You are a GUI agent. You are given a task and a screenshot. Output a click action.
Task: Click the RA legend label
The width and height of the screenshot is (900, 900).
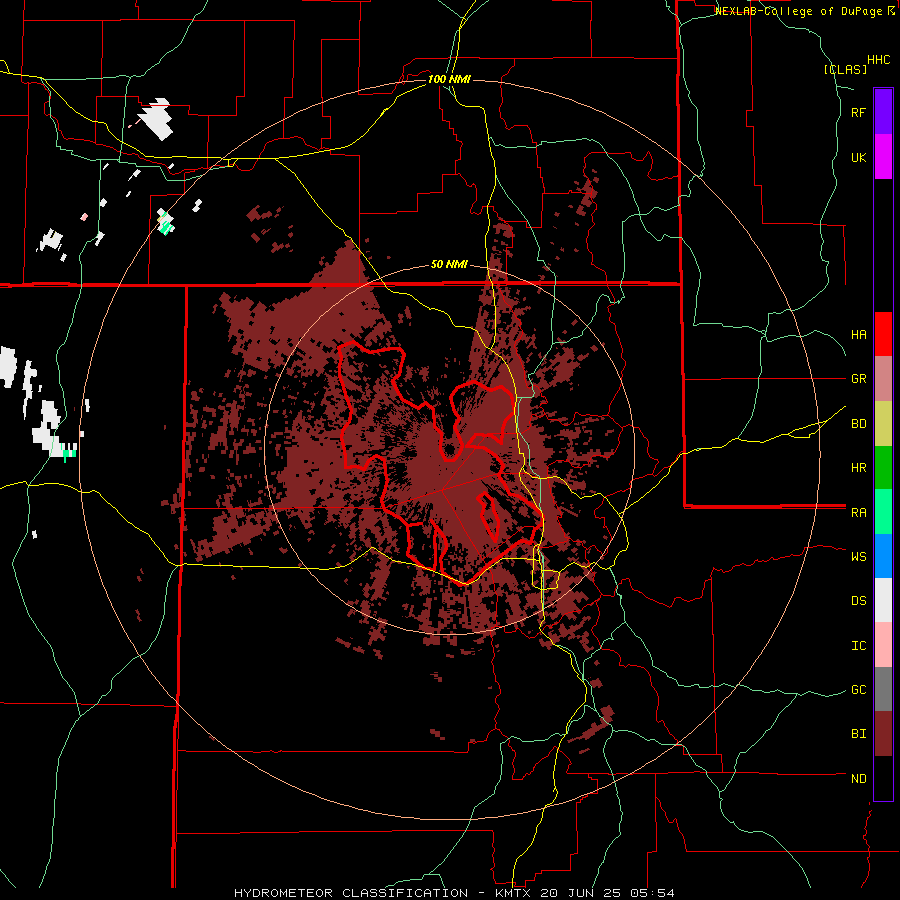[858, 513]
